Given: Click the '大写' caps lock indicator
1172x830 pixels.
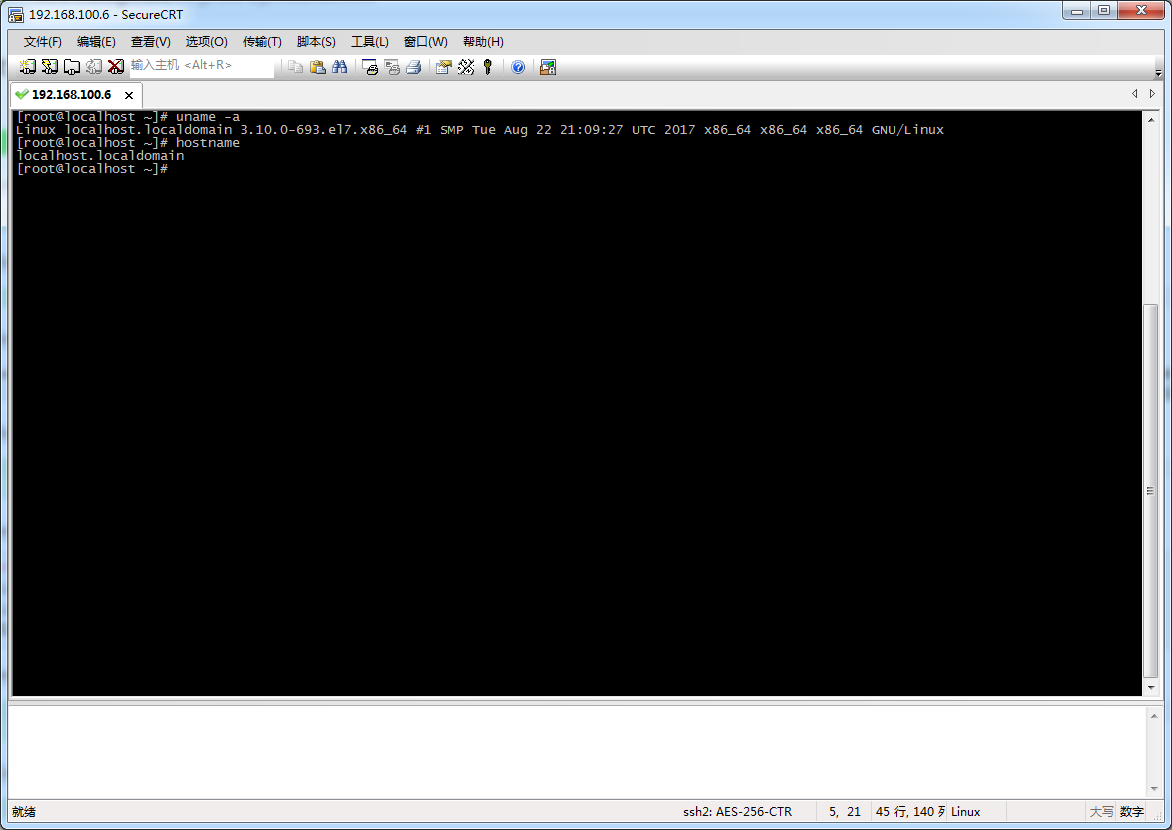Looking at the screenshot, I should coord(1101,811).
